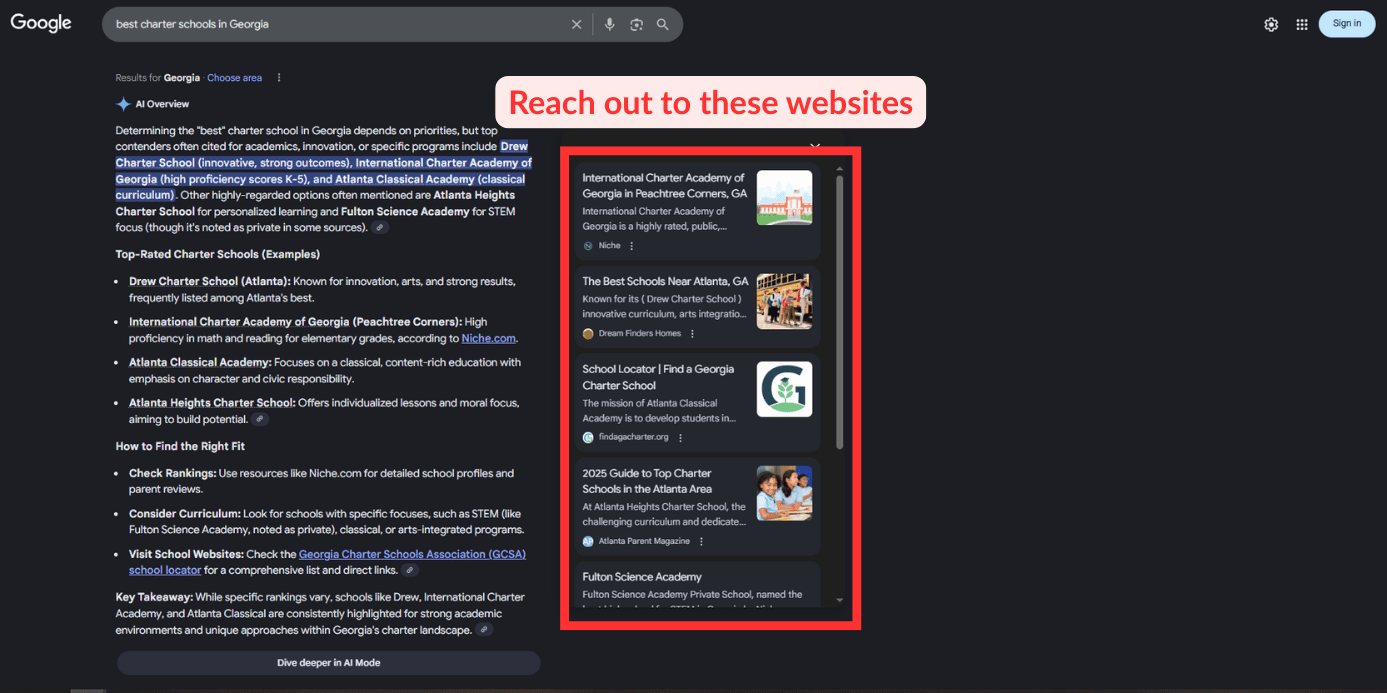Screen dimensions: 1387x693
Task: Click the 'Check Rankings:' bullet text
Action: [x=172, y=474]
